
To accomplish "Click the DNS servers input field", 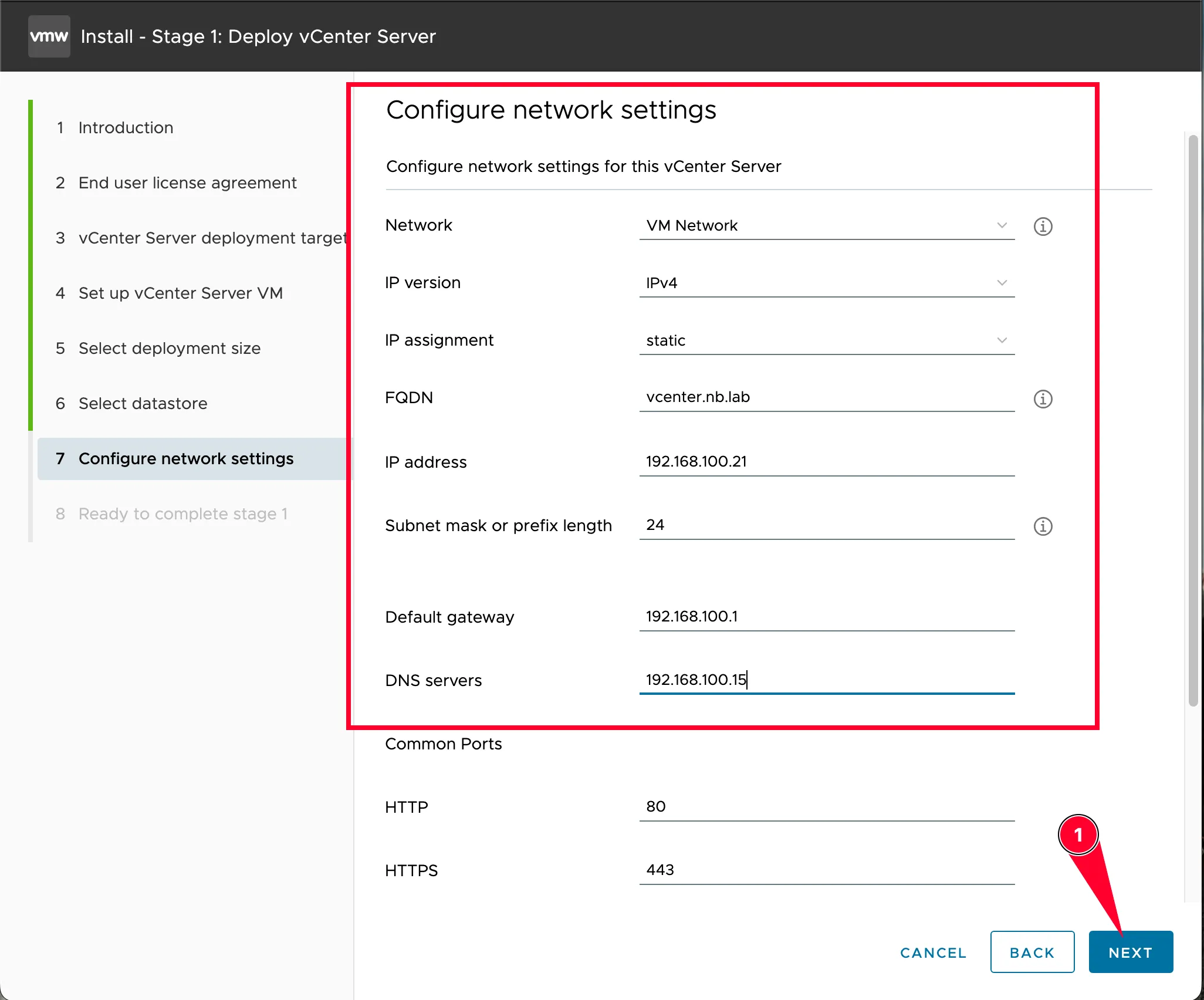I will [x=827, y=680].
